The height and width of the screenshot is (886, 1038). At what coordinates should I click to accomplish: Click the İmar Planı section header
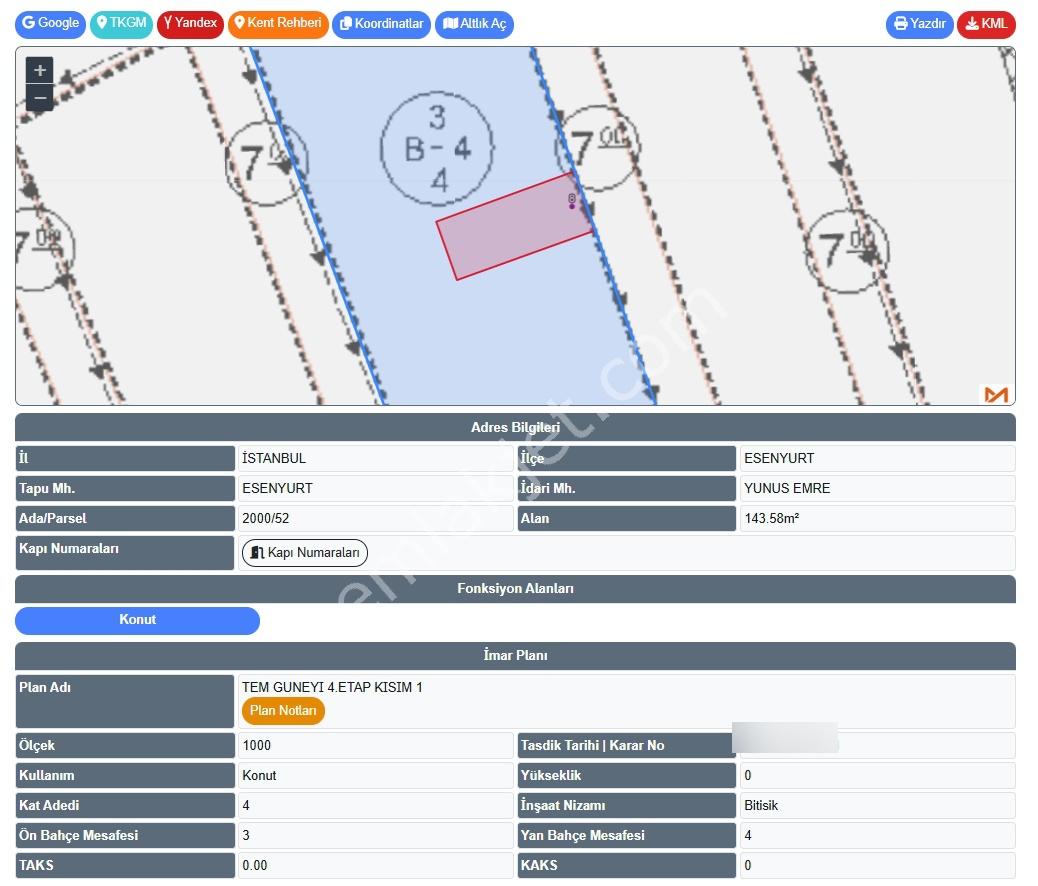coord(515,655)
